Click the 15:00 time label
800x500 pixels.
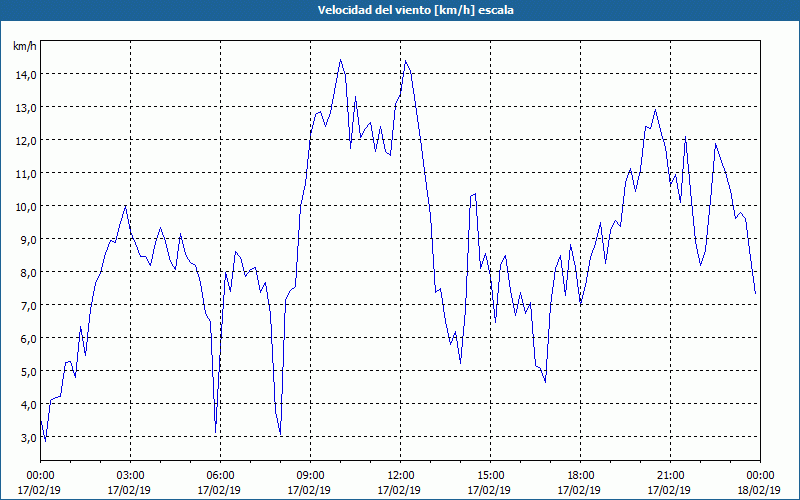pos(490,476)
